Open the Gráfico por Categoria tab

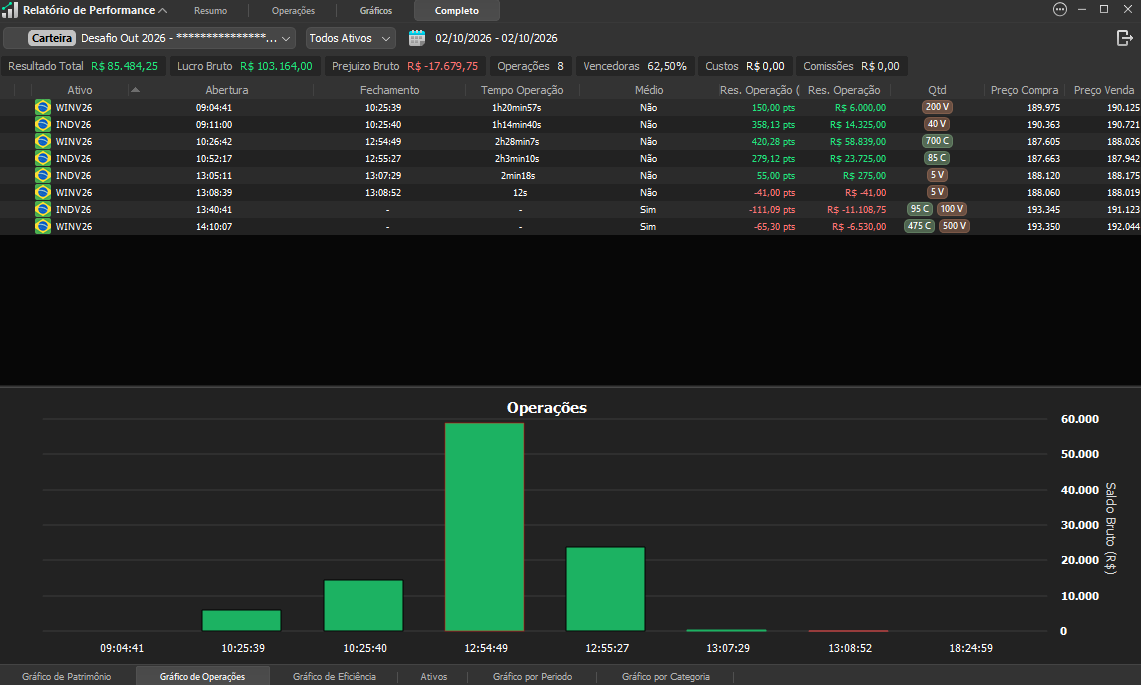click(666, 676)
